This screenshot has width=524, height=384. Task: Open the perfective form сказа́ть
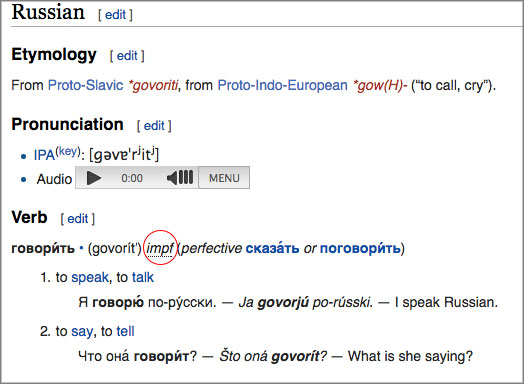(x=272, y=249)
